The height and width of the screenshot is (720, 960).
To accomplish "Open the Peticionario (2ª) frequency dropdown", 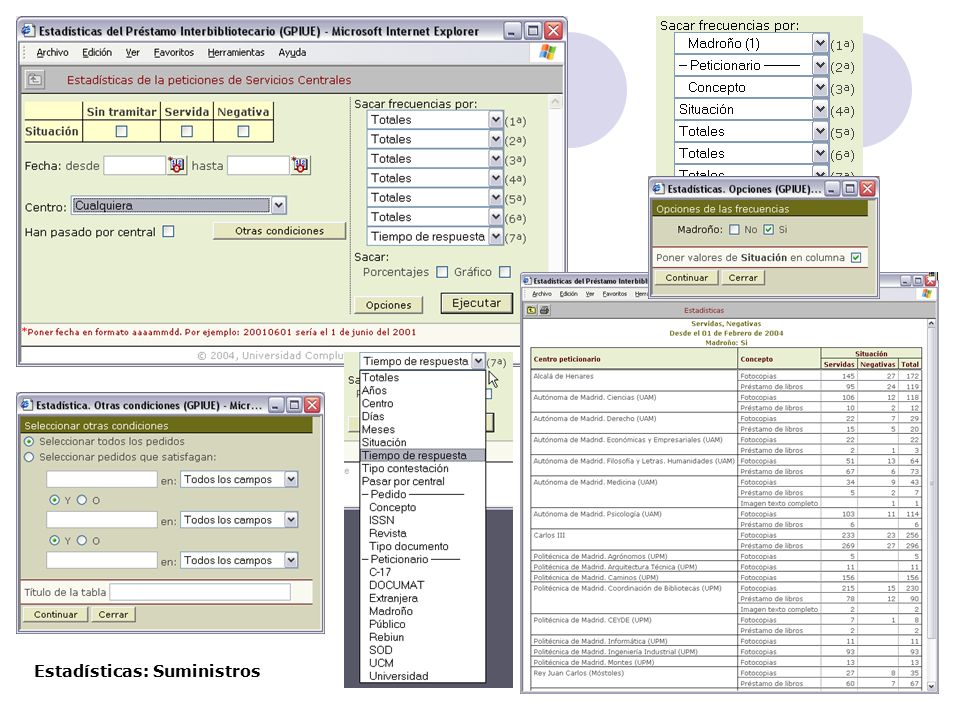I will 751,66.
